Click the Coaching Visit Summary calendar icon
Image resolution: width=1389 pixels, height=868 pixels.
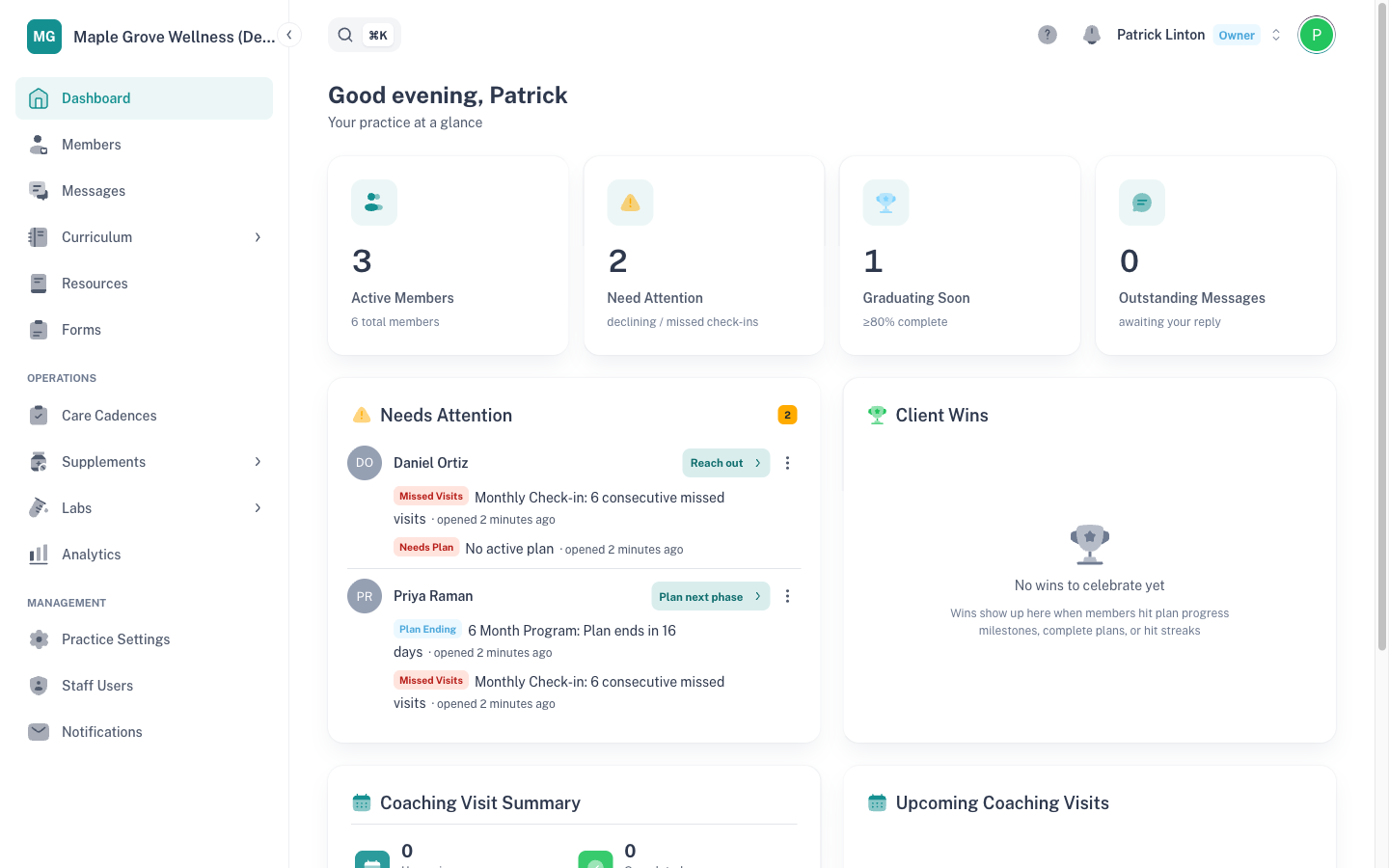(x=362, y=802)
